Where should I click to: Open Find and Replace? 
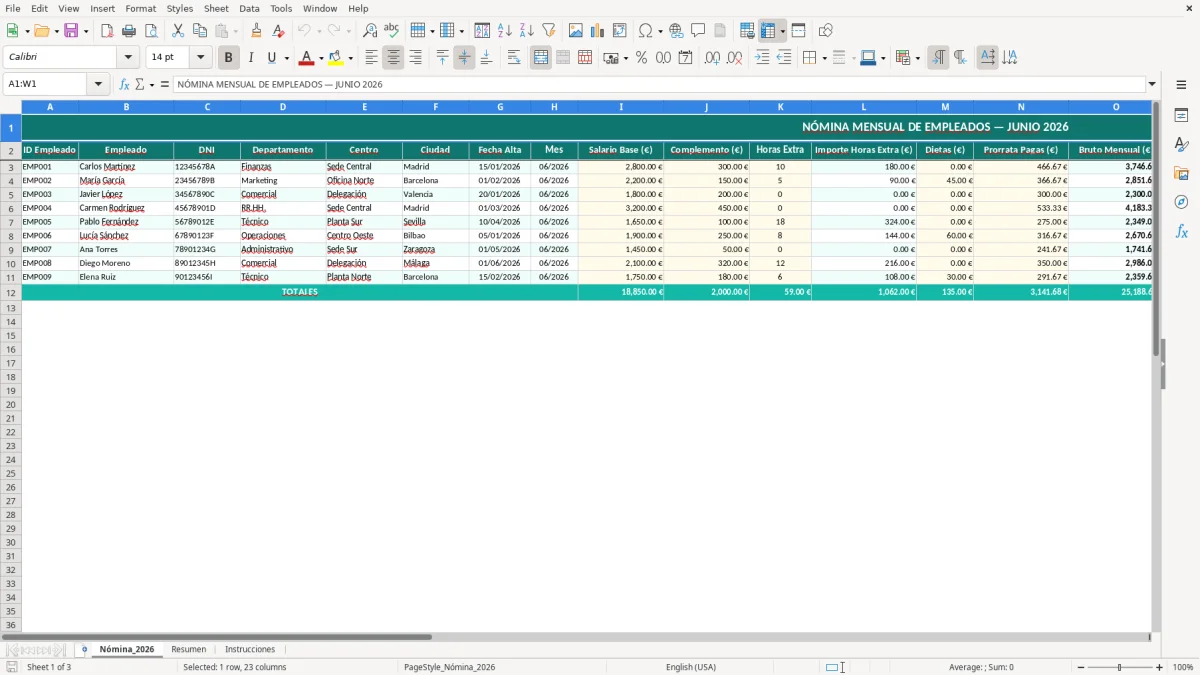point(370,31)
